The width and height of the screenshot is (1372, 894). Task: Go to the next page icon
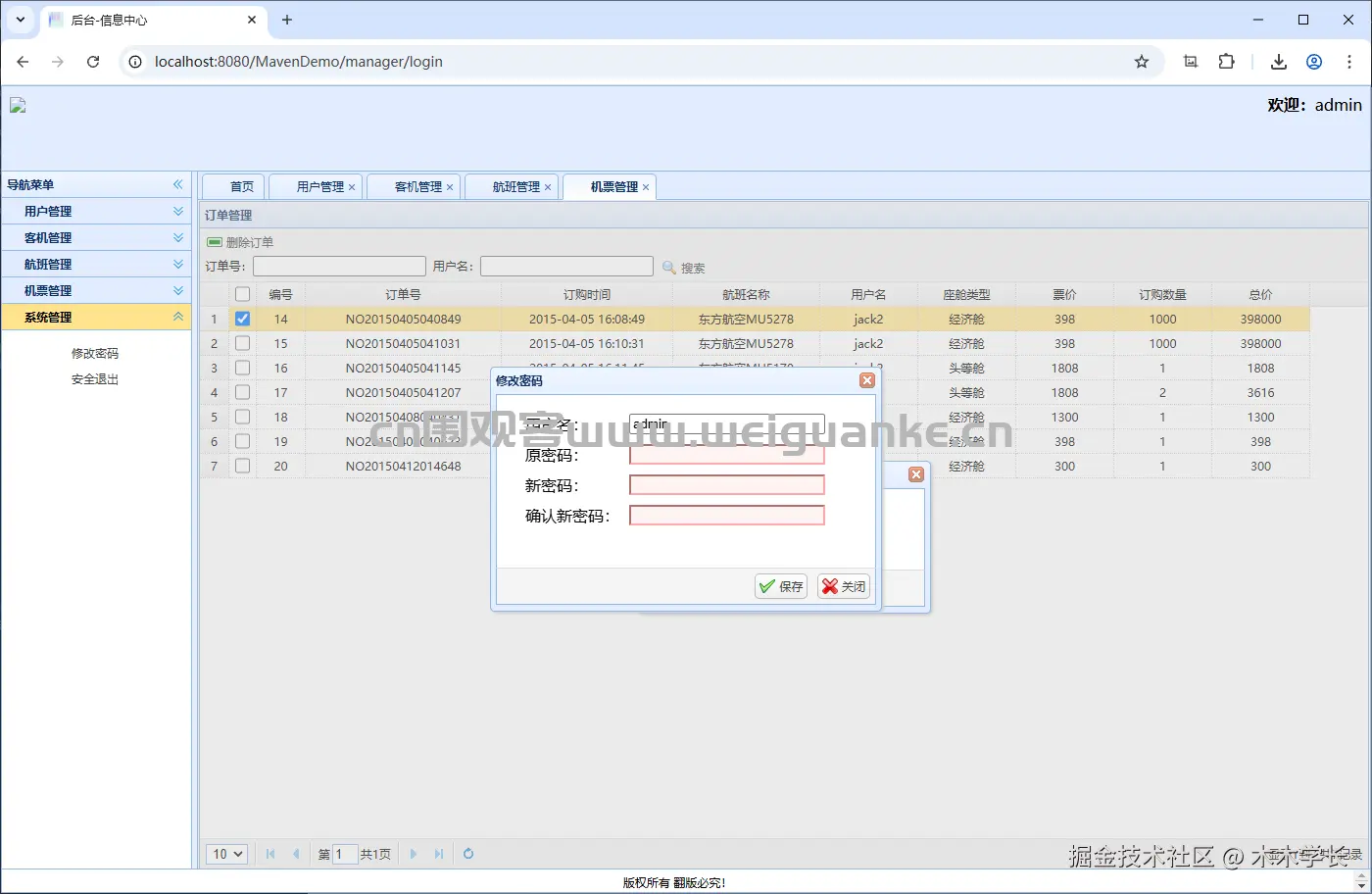(x=414, y=854)
